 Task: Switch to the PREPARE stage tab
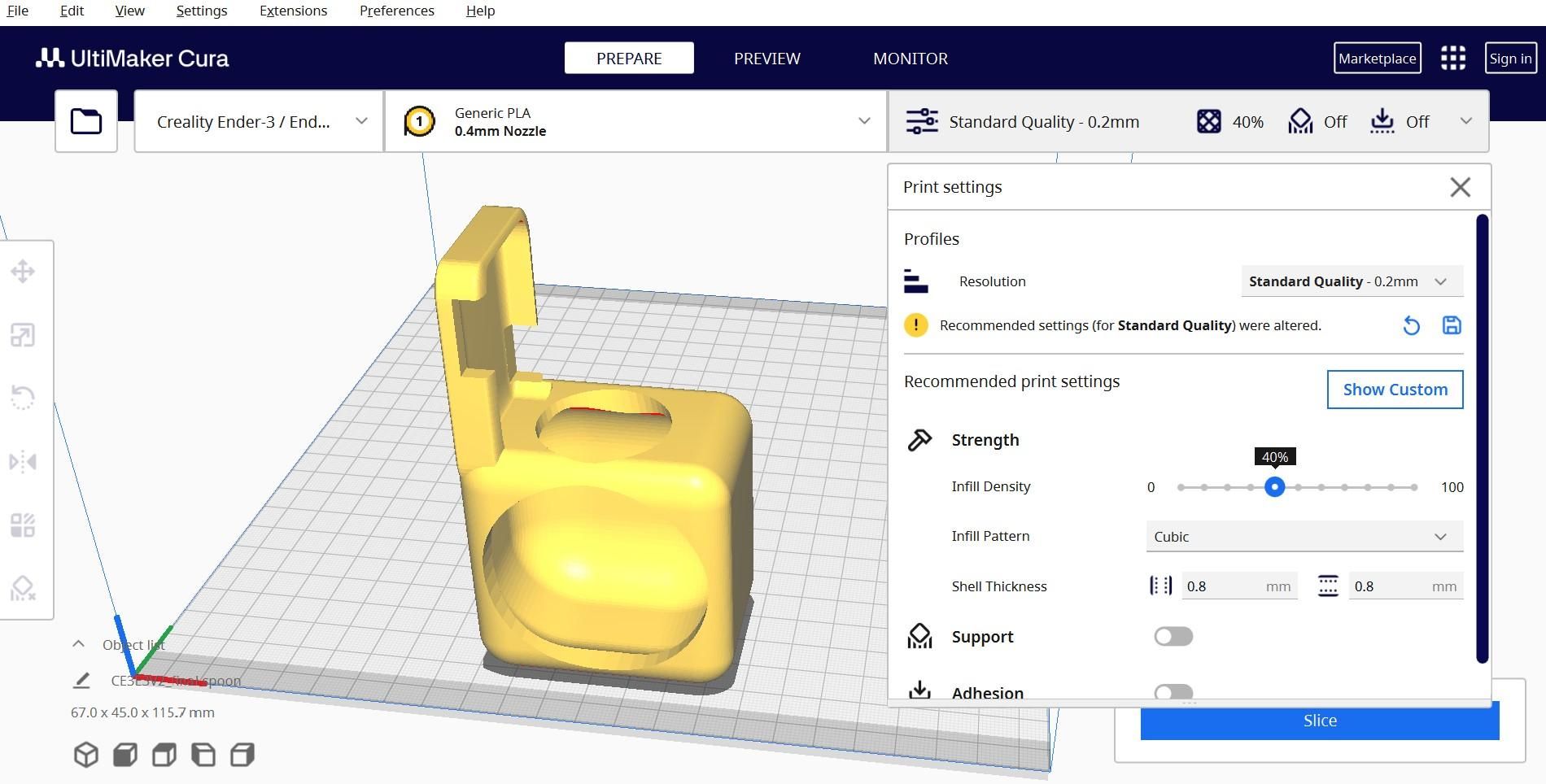point(629,58)
